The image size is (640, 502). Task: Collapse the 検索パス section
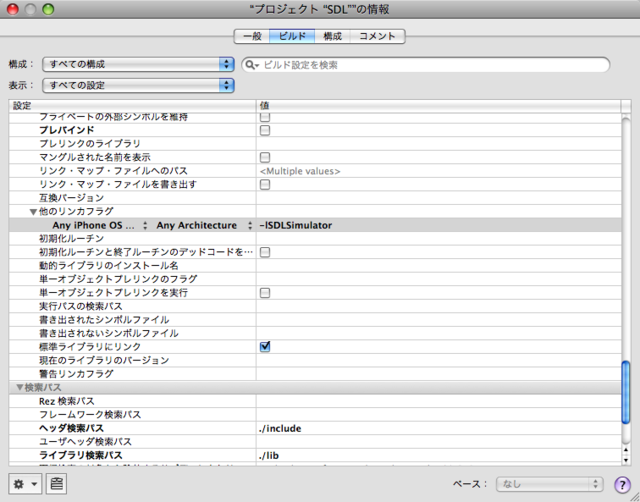click(x=19, y=387)
